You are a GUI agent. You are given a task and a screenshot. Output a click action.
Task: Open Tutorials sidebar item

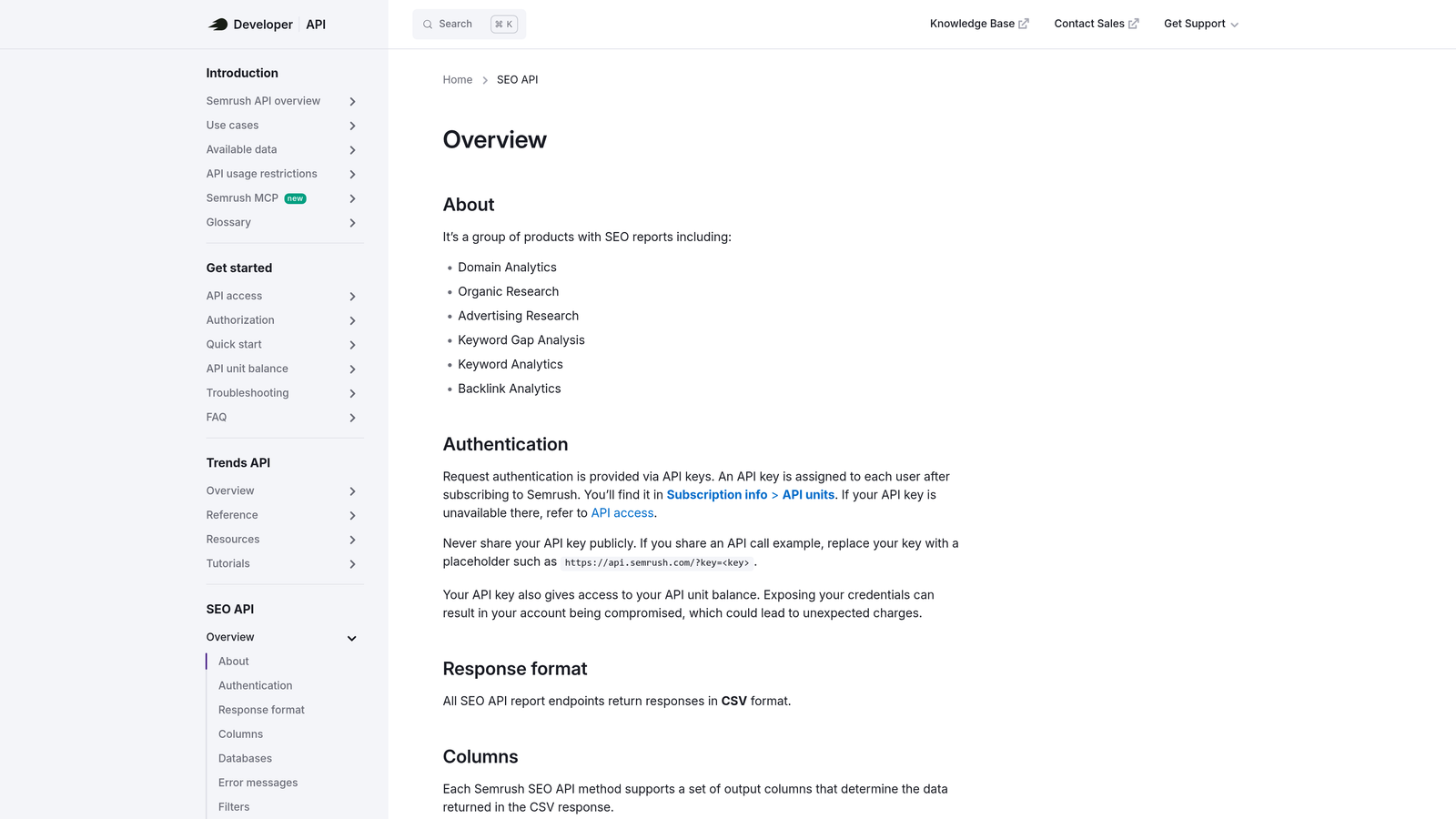click(227, 563)
